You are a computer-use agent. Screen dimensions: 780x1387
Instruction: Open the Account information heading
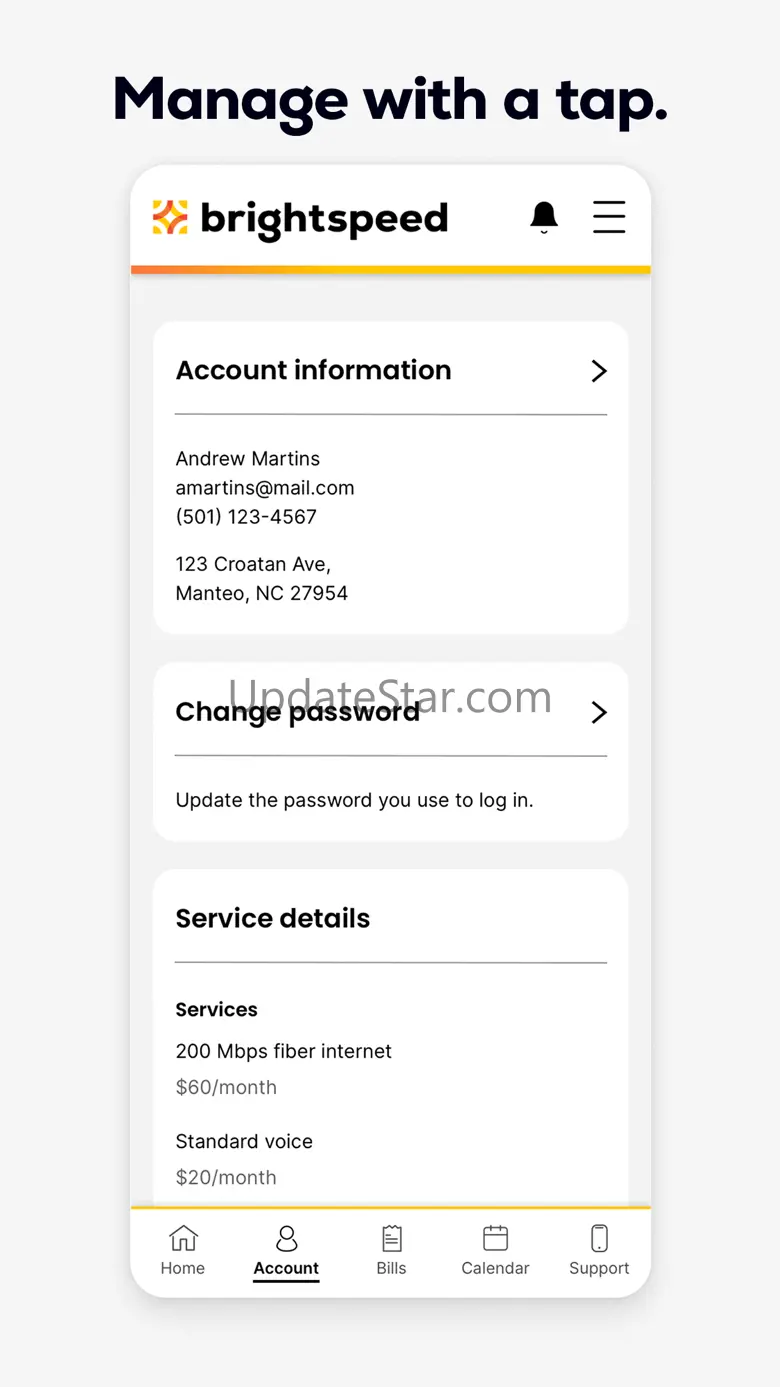[313, 370]
